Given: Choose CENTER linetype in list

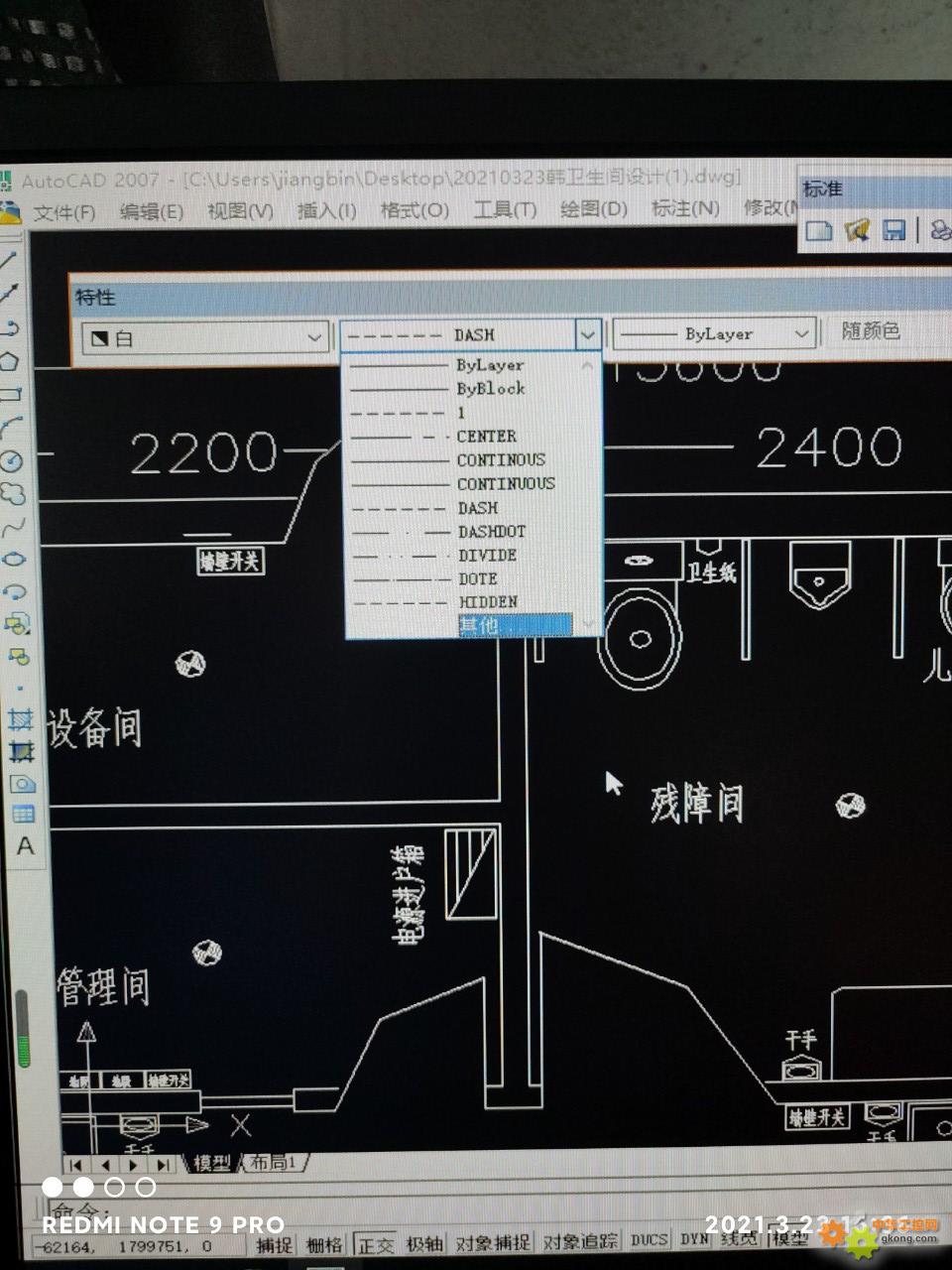Looking at the screenshot, I should click(x=464, y=437).
